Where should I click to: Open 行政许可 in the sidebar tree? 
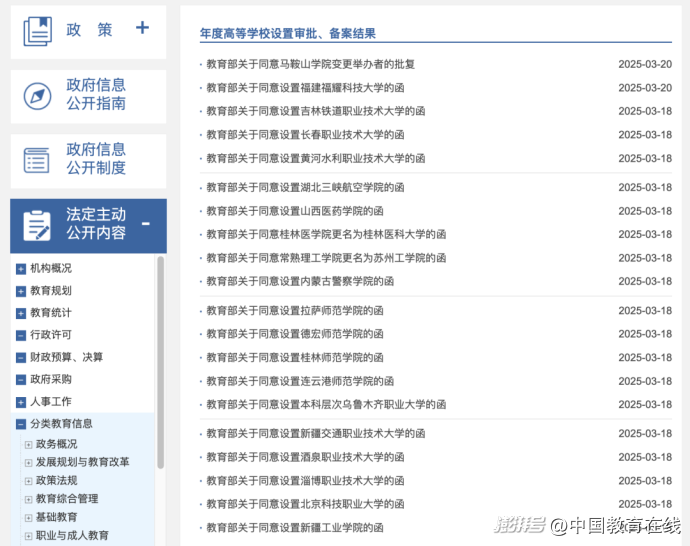pos(50,335)
